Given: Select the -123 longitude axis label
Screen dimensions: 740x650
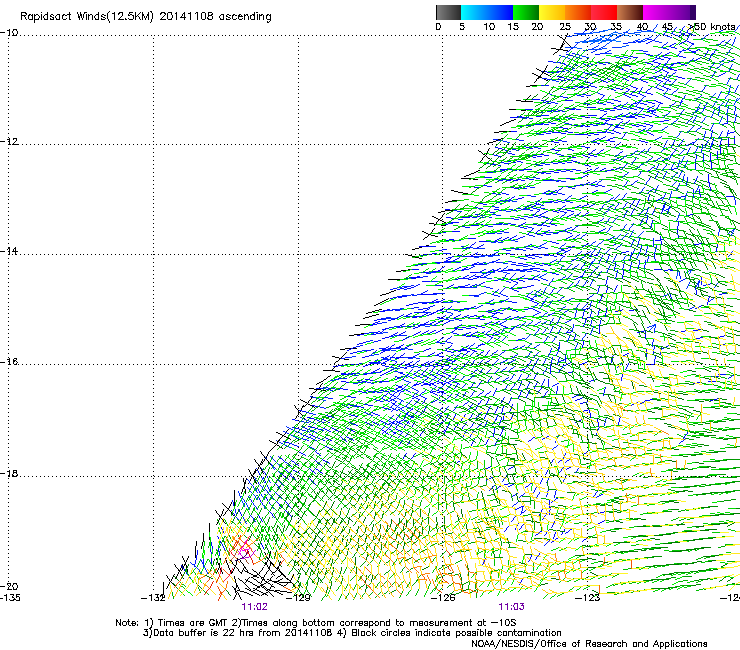Looking at the screenshot, I should click(x=588, y=598).
